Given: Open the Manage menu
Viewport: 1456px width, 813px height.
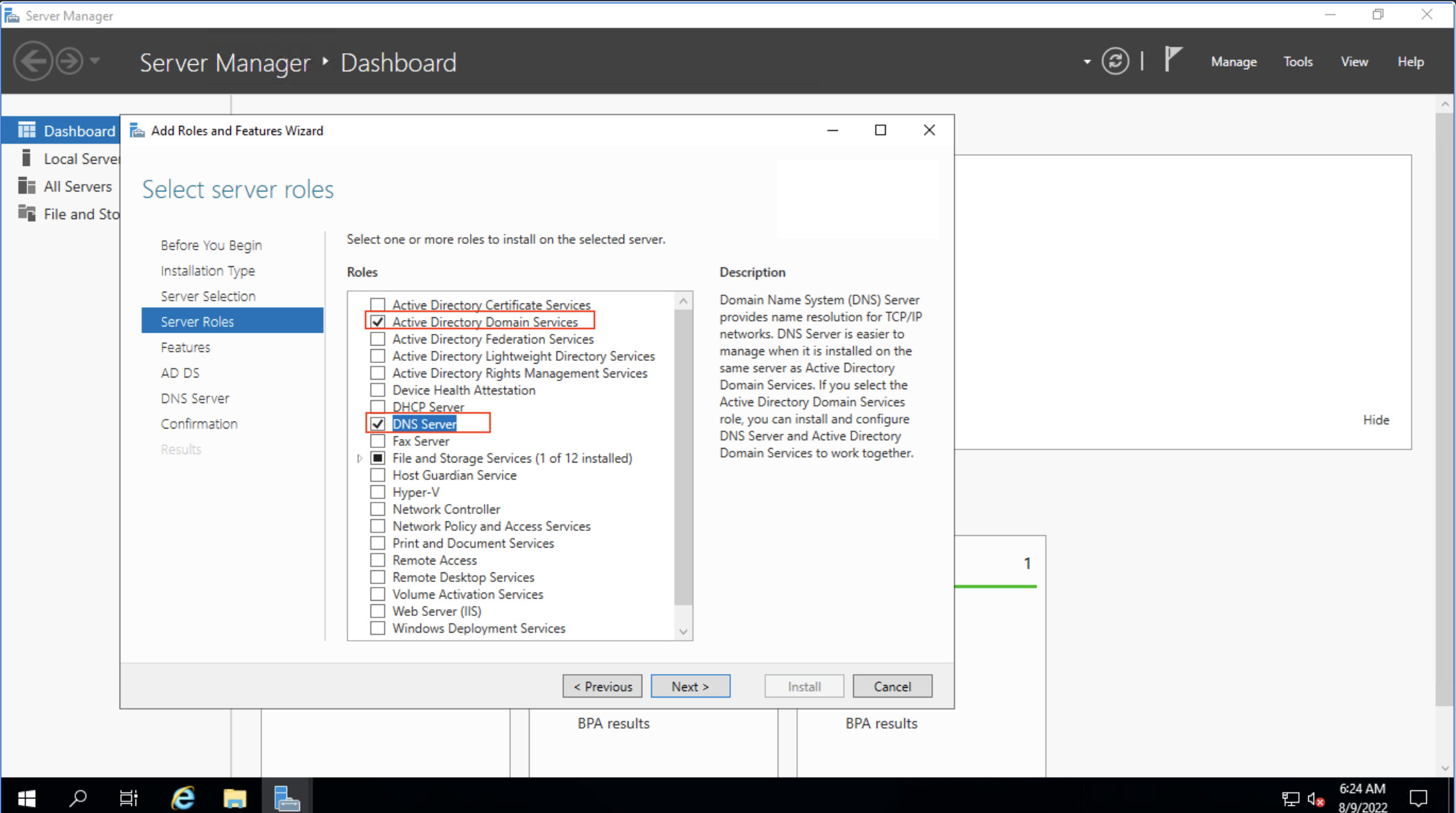Looking at the screenshot, I should pos(1233,62).
